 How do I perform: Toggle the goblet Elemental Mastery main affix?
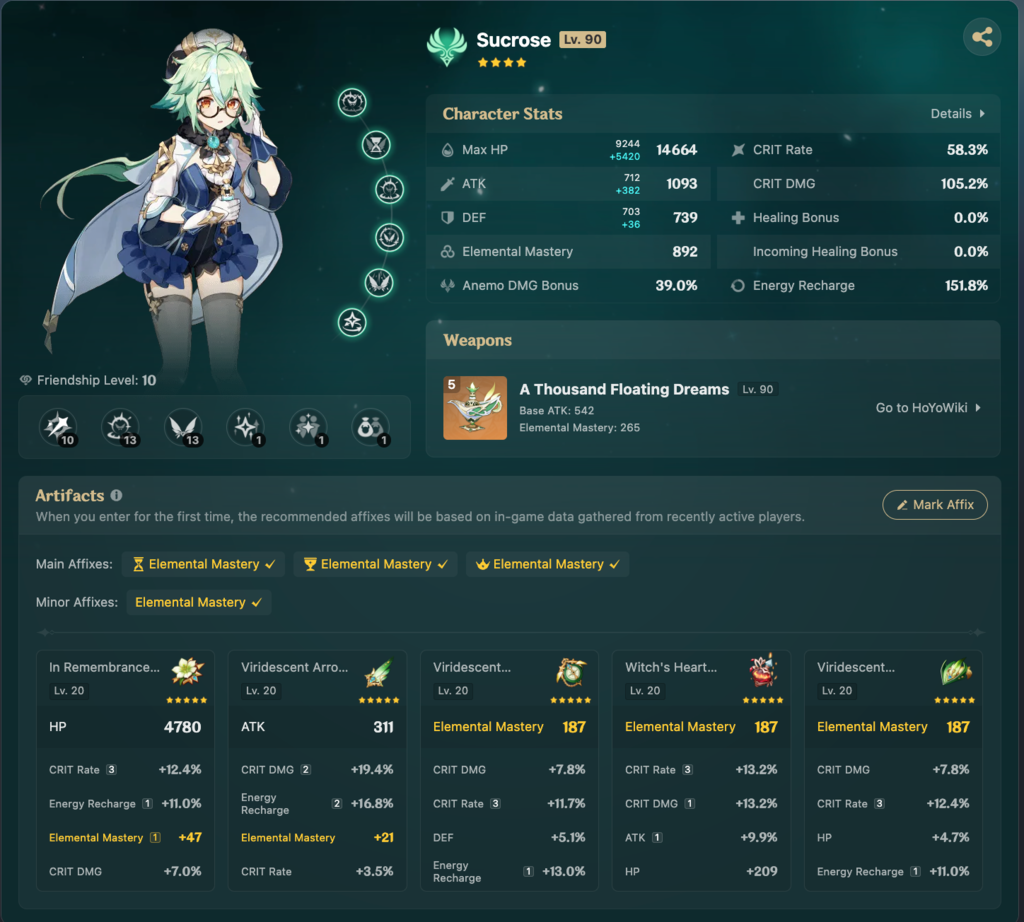(376, 564)
